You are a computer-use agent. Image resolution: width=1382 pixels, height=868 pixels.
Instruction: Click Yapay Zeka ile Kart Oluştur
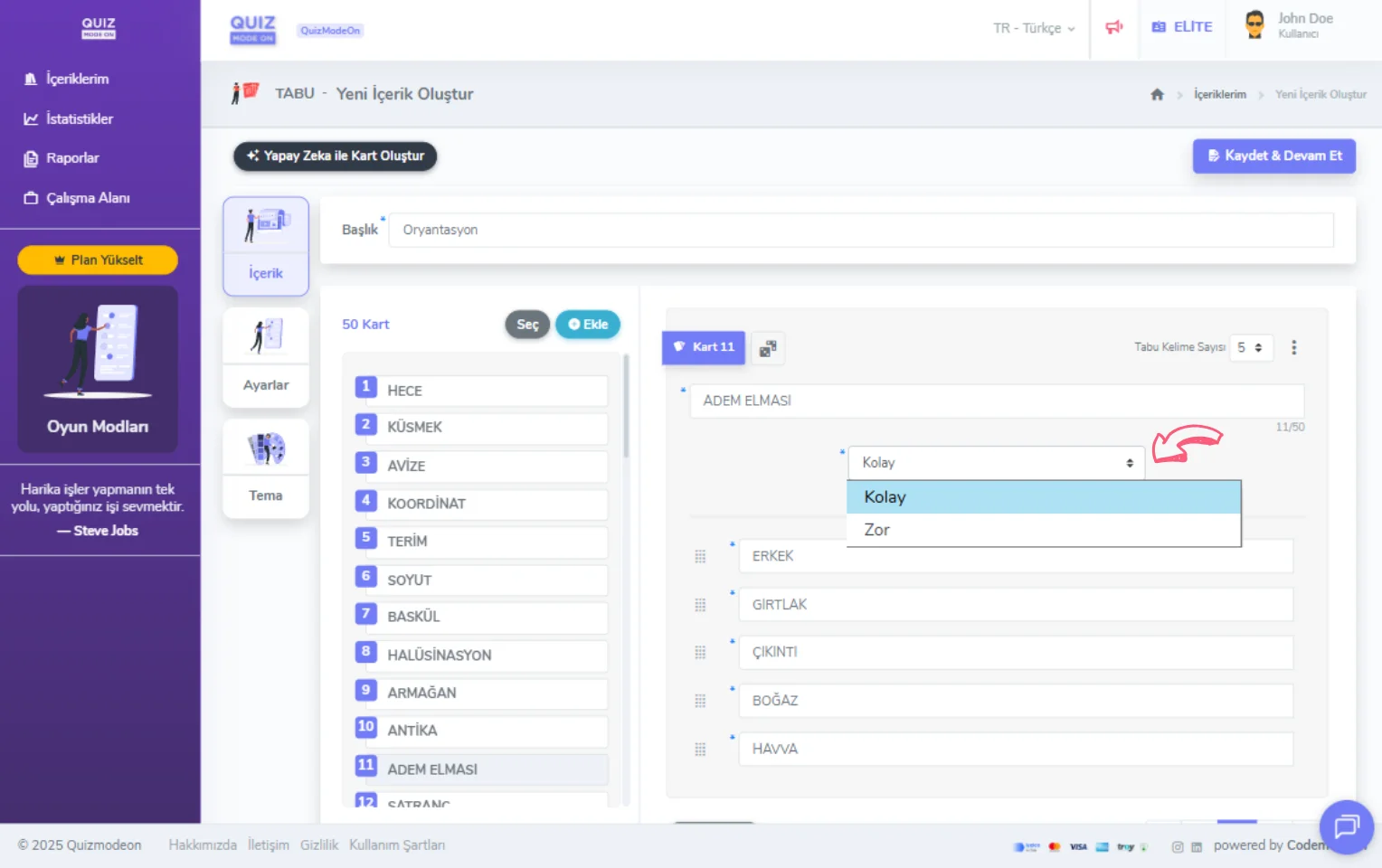(336, 156)
